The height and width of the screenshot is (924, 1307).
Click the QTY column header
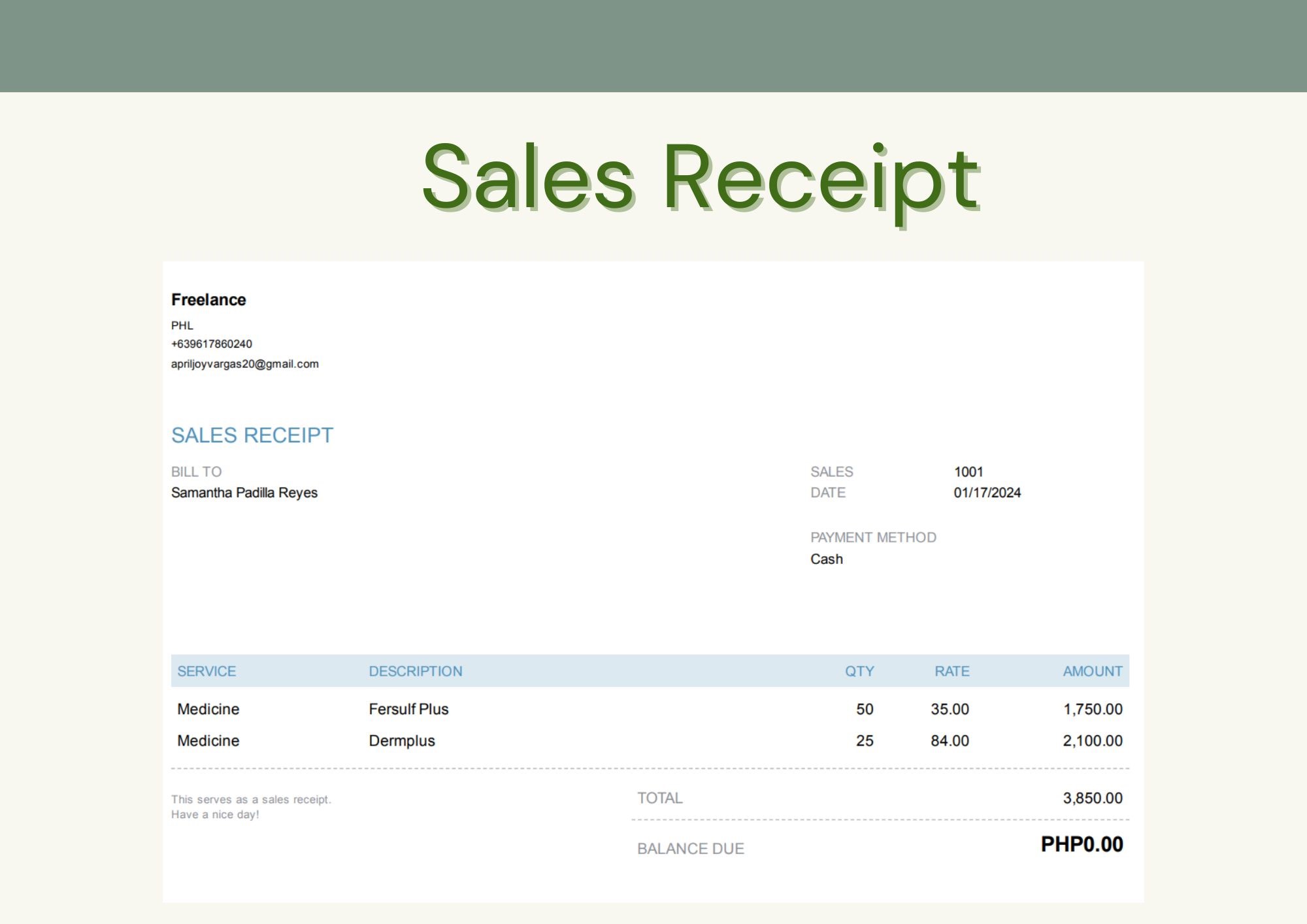click(x=859, y=671)
